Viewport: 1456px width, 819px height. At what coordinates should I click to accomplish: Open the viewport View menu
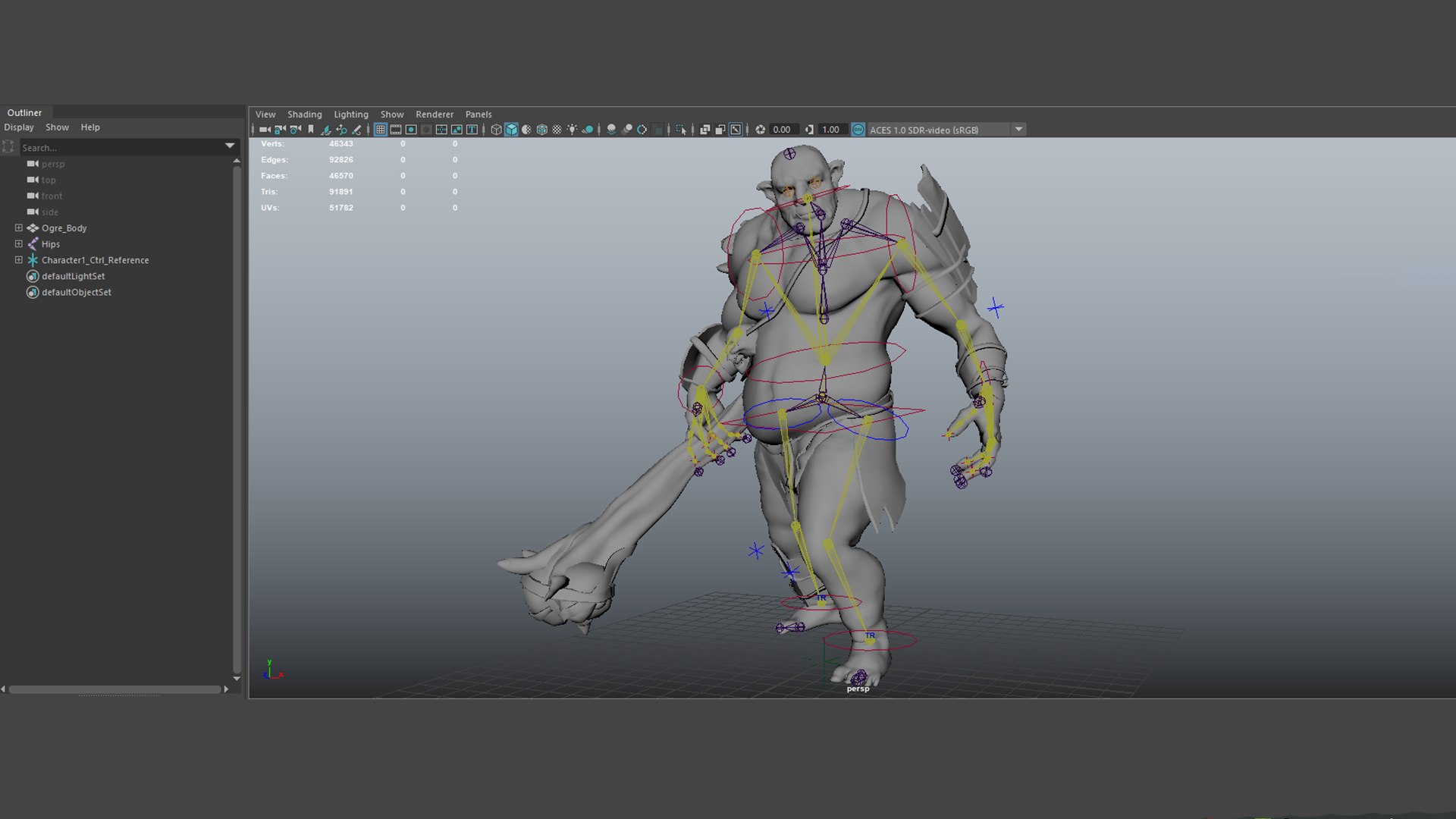(265, 115)
